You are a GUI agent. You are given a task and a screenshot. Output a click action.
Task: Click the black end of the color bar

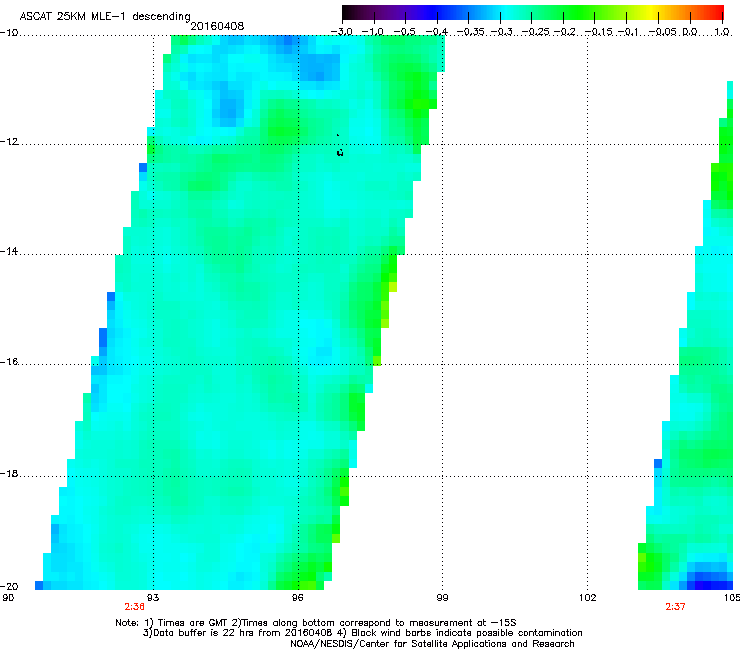[x=347, y=12]
